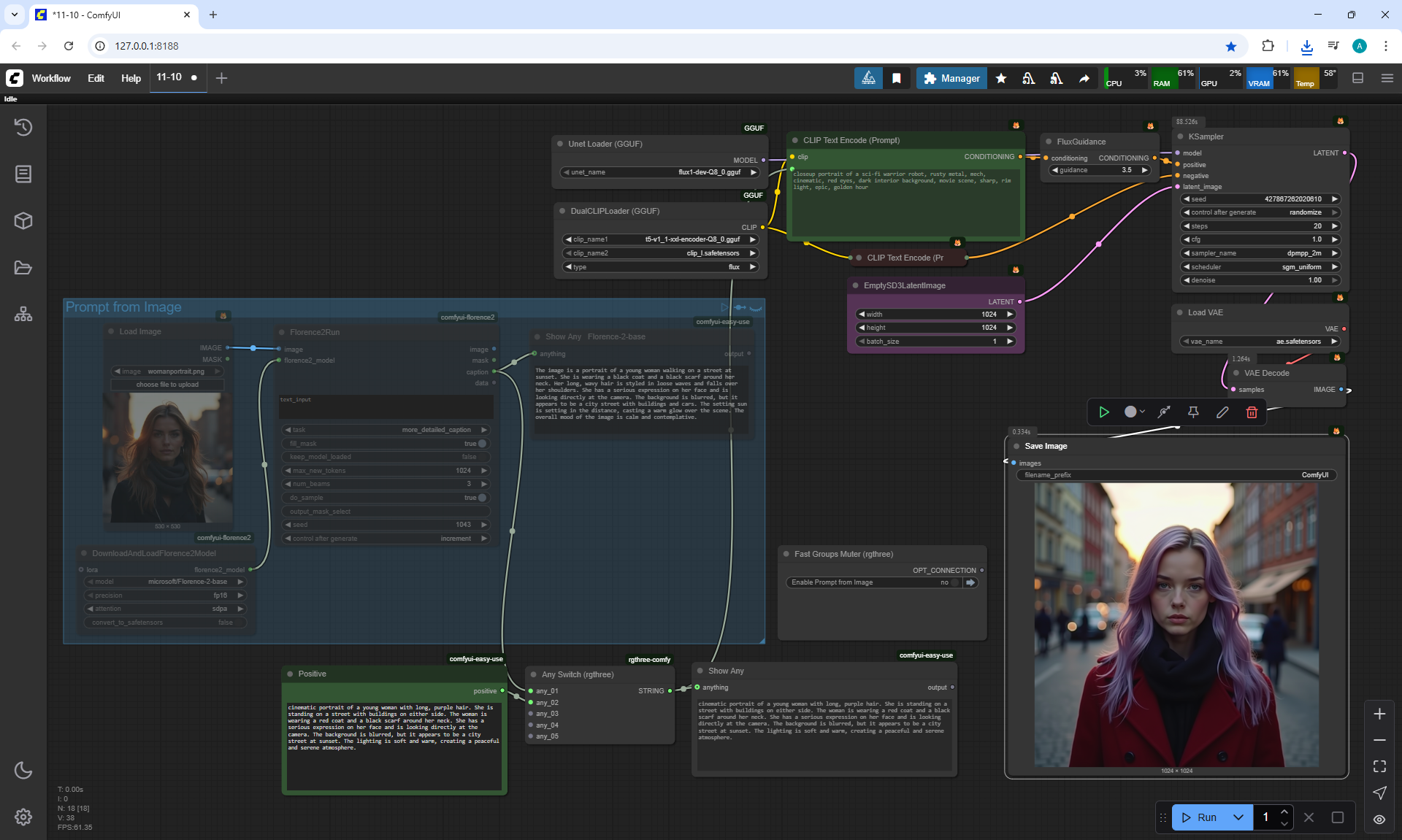The image size is (1402, 840).
Task: Click choose file to upload button
Action: pyautogui.click(x=167, y=385)
